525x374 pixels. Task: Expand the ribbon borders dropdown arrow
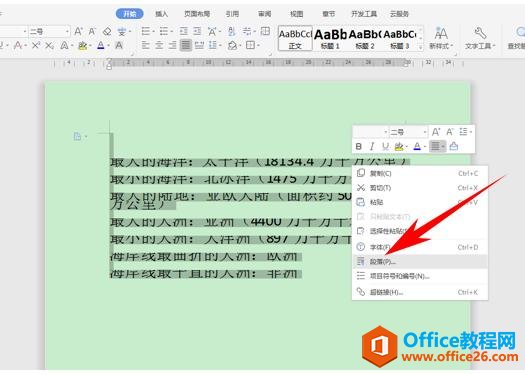pyautogui.click(x=258, y=45)
